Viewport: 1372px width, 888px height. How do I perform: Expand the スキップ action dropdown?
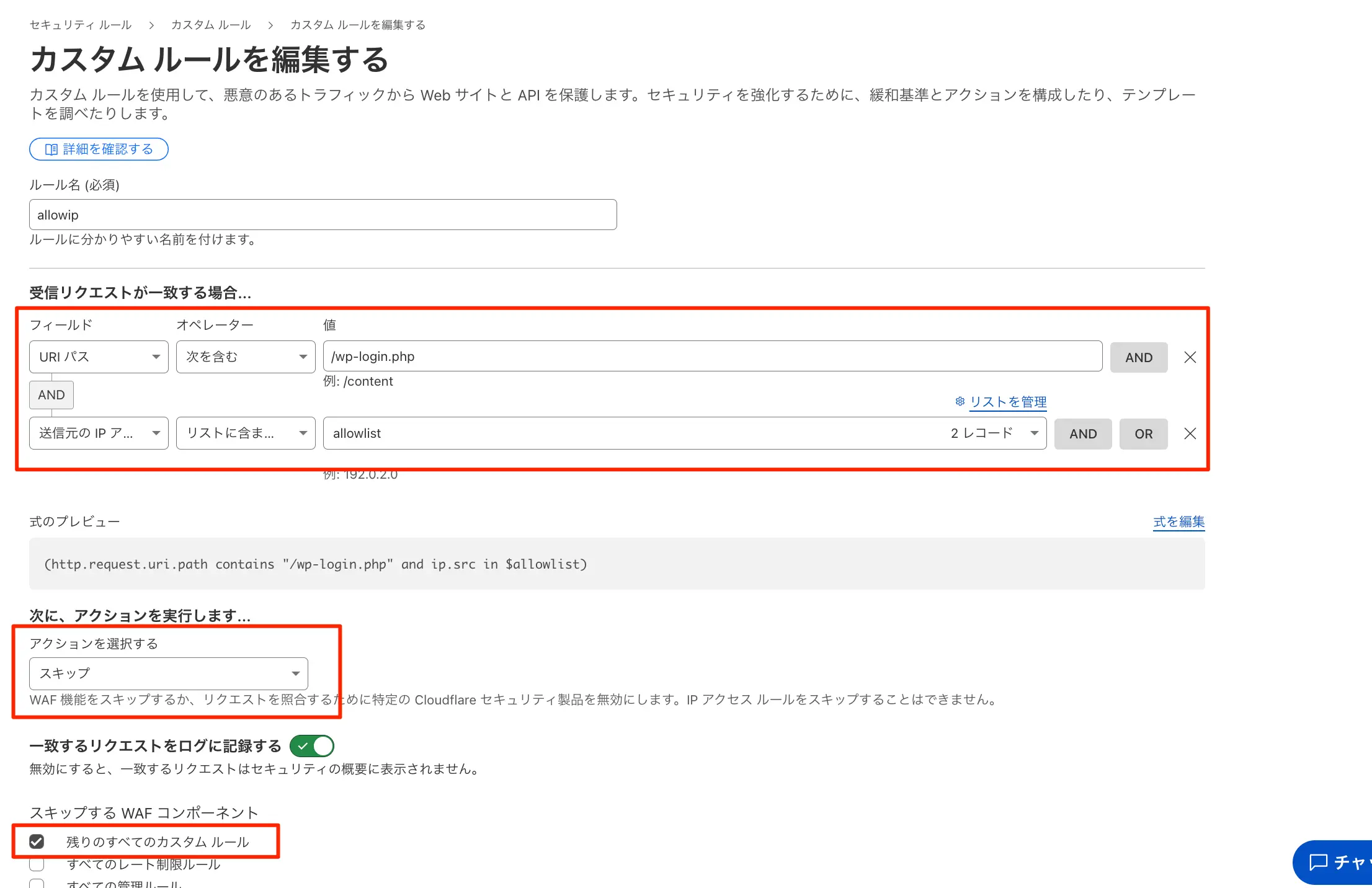pos(169,673)
